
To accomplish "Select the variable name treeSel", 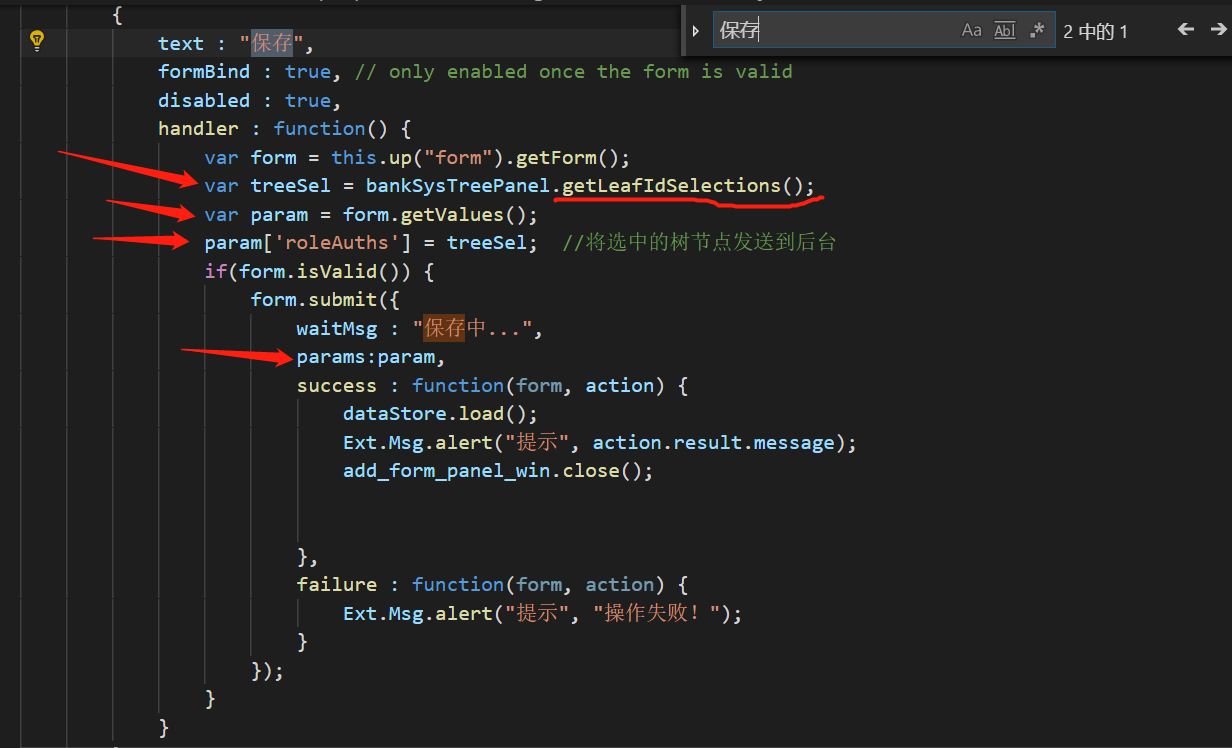I will pyautogui.click(x=290, y=185).
